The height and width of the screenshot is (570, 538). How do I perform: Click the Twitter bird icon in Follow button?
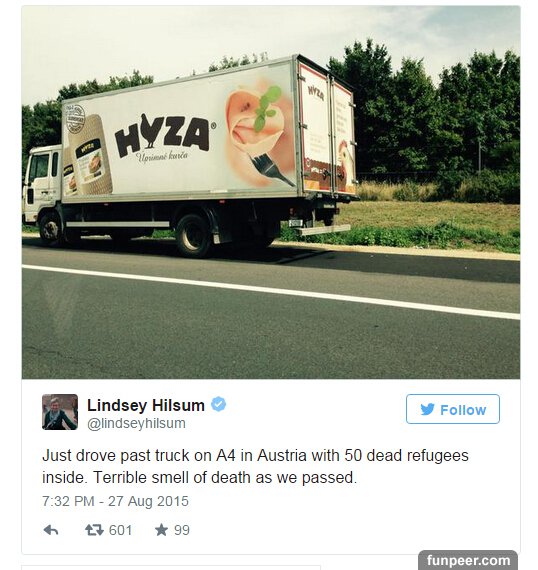click(427, 409)
